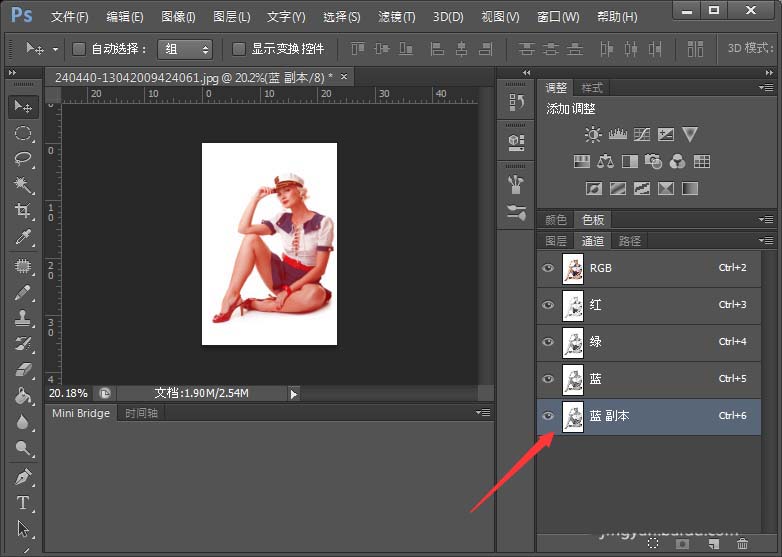Click the zoom percentage field 20.18%
The height and width of the screenshot is (557, 782).
pos(68,393)
